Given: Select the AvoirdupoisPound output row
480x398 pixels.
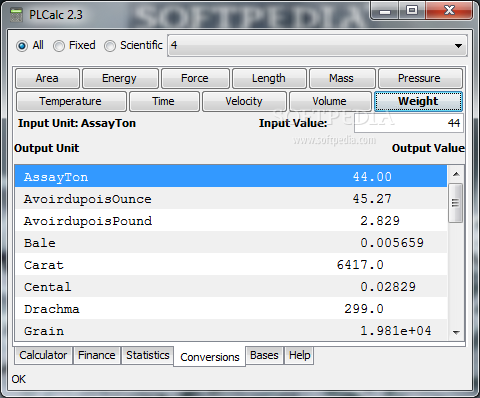Looking at the screenshot, I should click(x=231, y=220).
